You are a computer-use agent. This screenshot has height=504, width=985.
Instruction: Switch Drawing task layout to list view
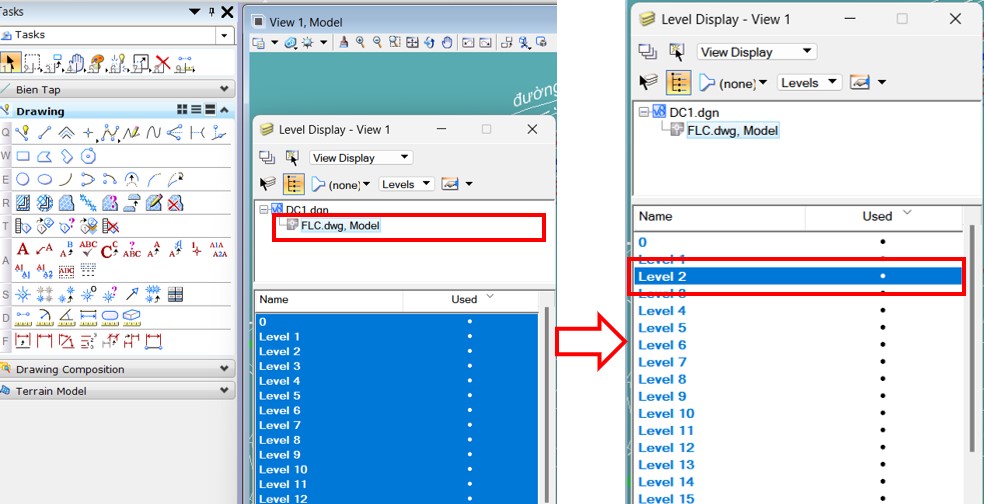(196, 110)
